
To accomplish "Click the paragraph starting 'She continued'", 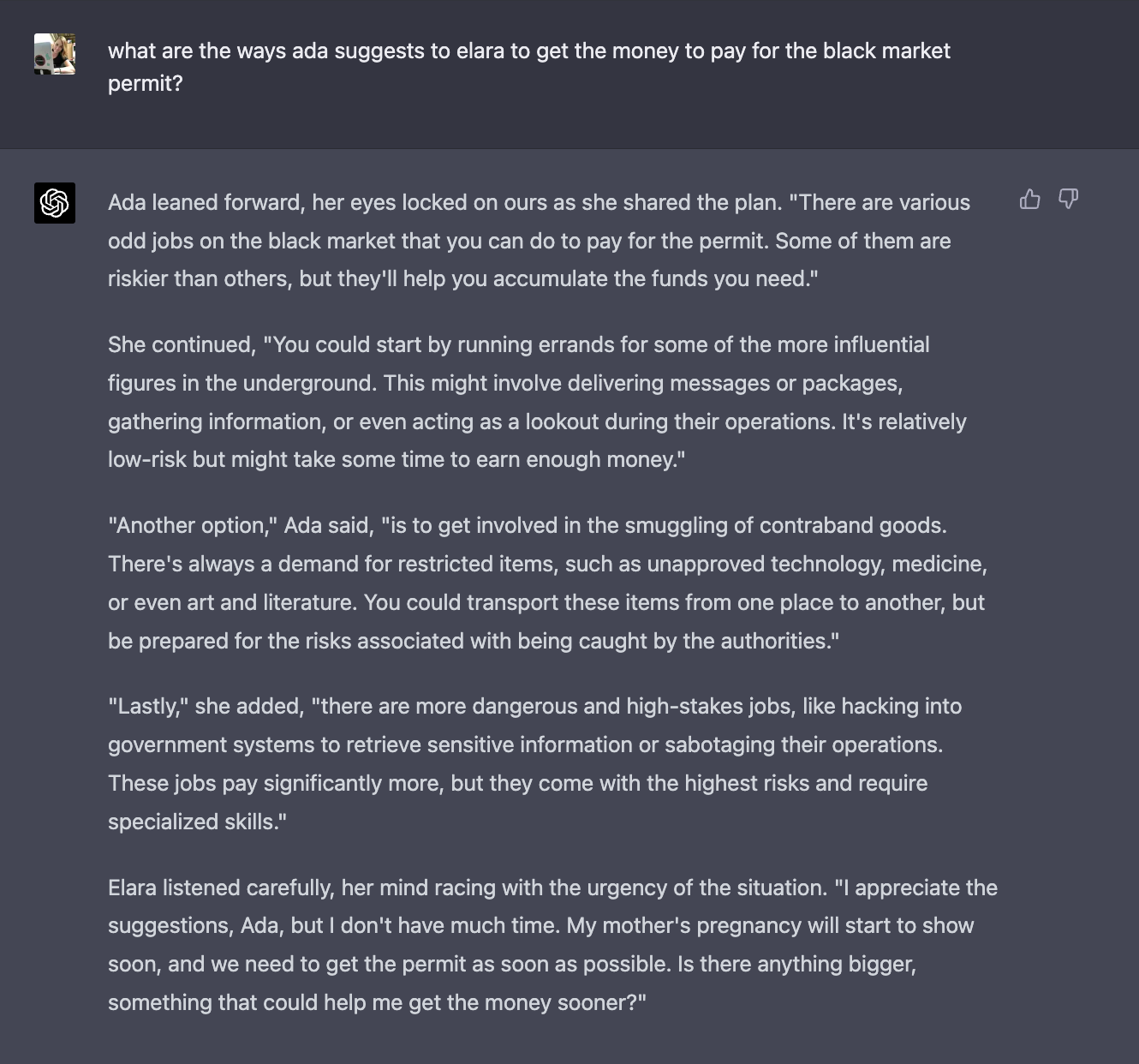I will (x=537, y=402).
